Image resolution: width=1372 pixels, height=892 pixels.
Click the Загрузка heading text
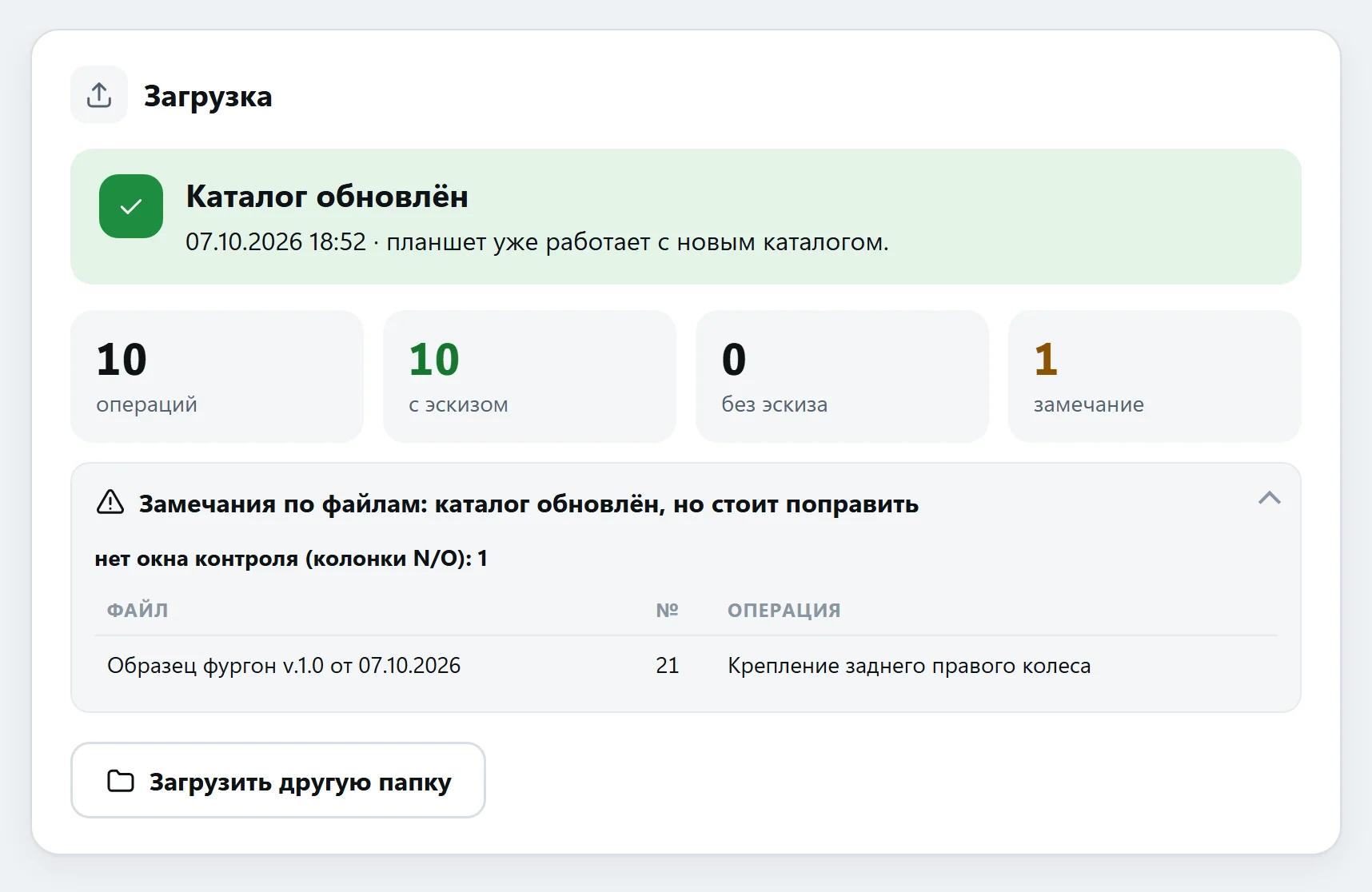click(208, 96)
